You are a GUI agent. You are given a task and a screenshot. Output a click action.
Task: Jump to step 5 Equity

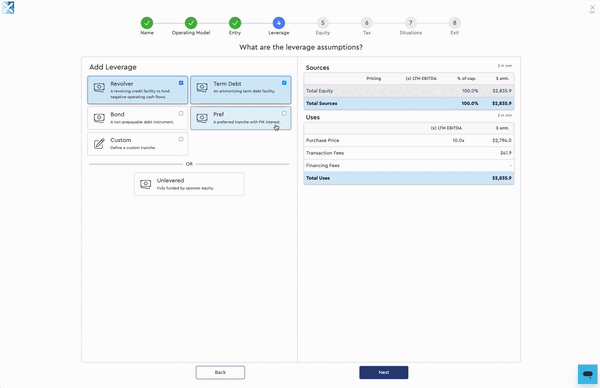pos(323,23)
